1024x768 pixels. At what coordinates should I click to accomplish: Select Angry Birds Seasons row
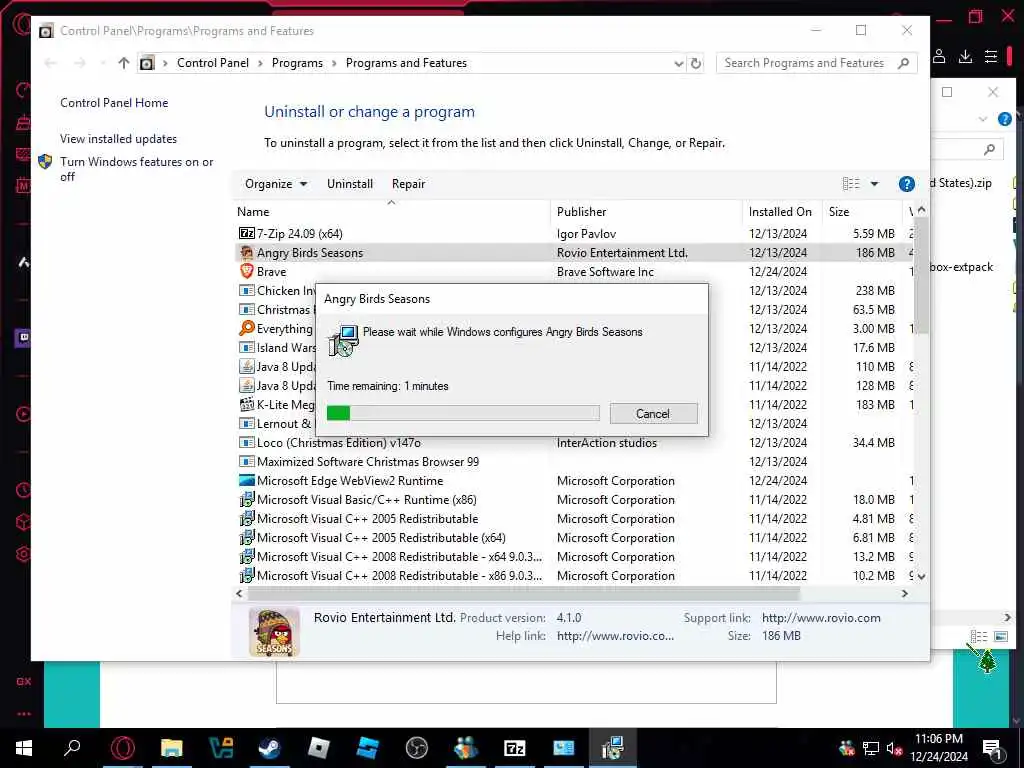click(x=573, y=253)
